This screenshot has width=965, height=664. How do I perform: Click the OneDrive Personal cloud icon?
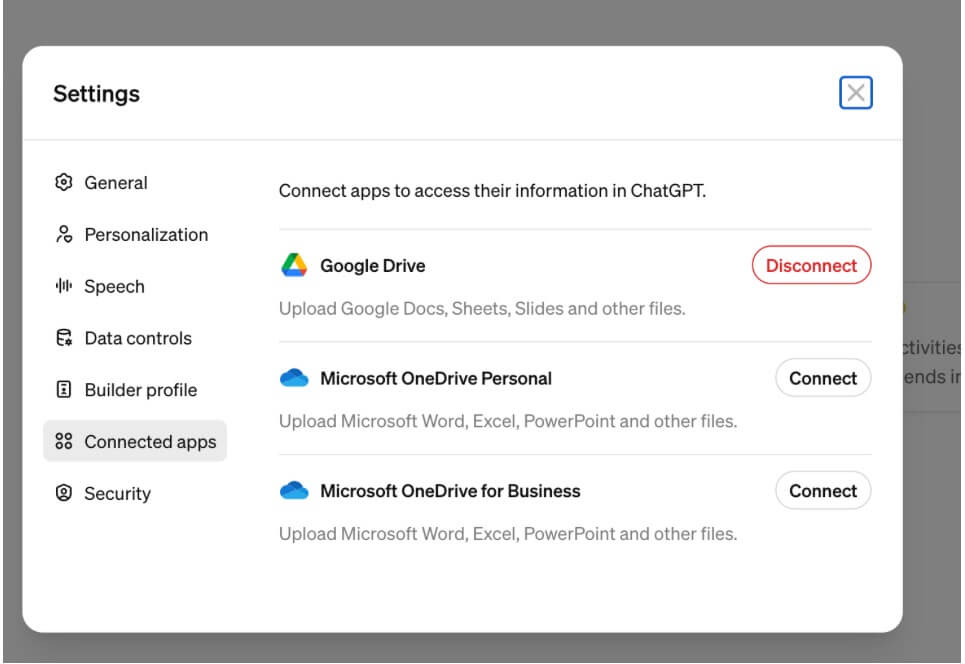coord(294,378)
